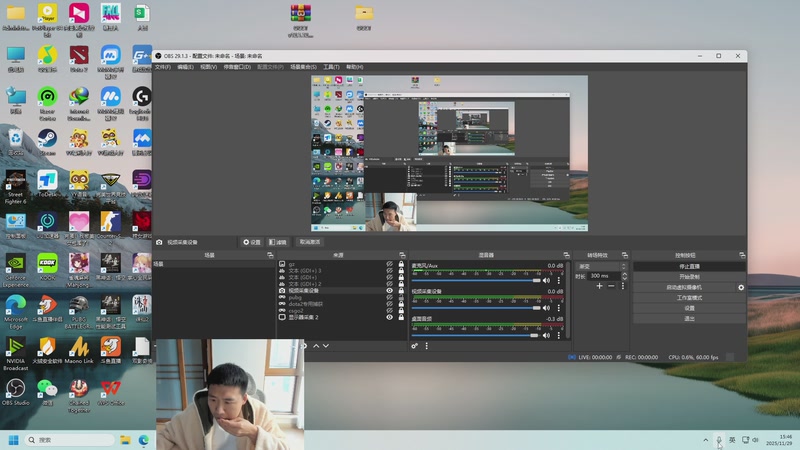Enable 工作室模式 studio mode button
This screenshot has height=450, width=800.
(689, 297)
